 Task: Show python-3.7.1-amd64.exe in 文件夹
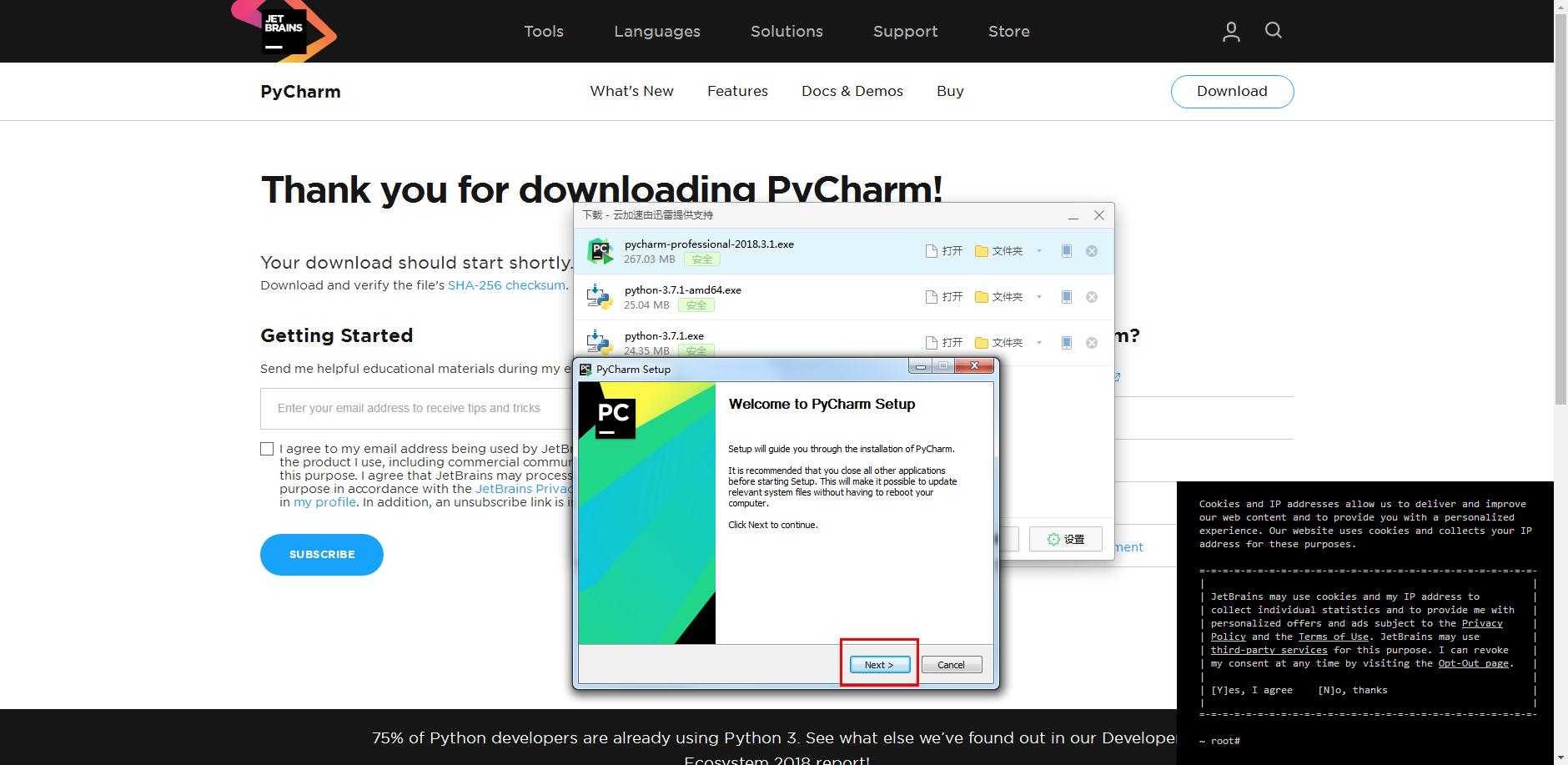click(x=998, y=297)
